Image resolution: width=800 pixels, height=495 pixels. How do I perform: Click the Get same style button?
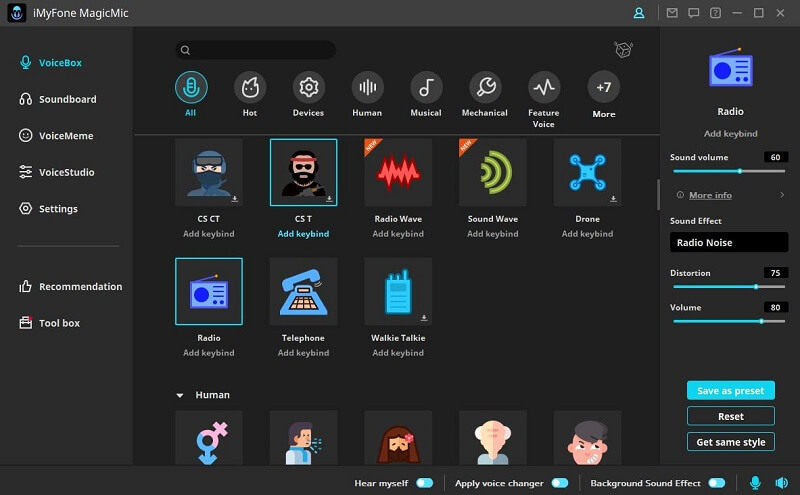coord(731,442)
